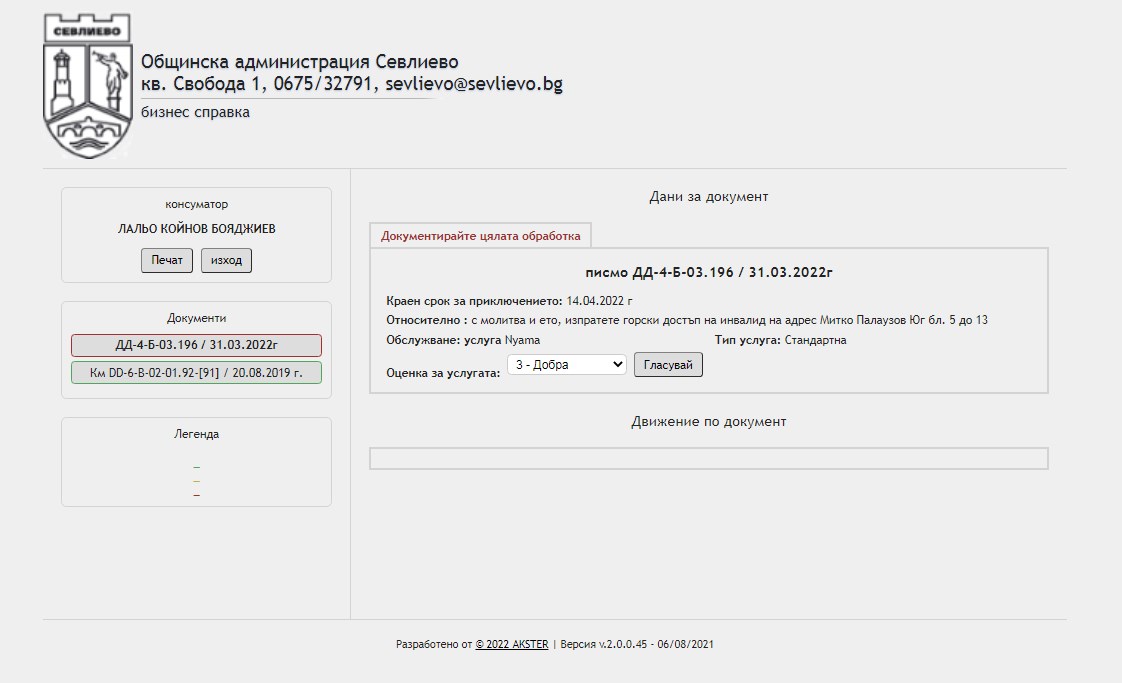Image resolution: width=1122 pixels, height=683 pixels.
Task: Click the письмо ДД-4-Б-03.196 document heading
Action: (x=708, y=272)
